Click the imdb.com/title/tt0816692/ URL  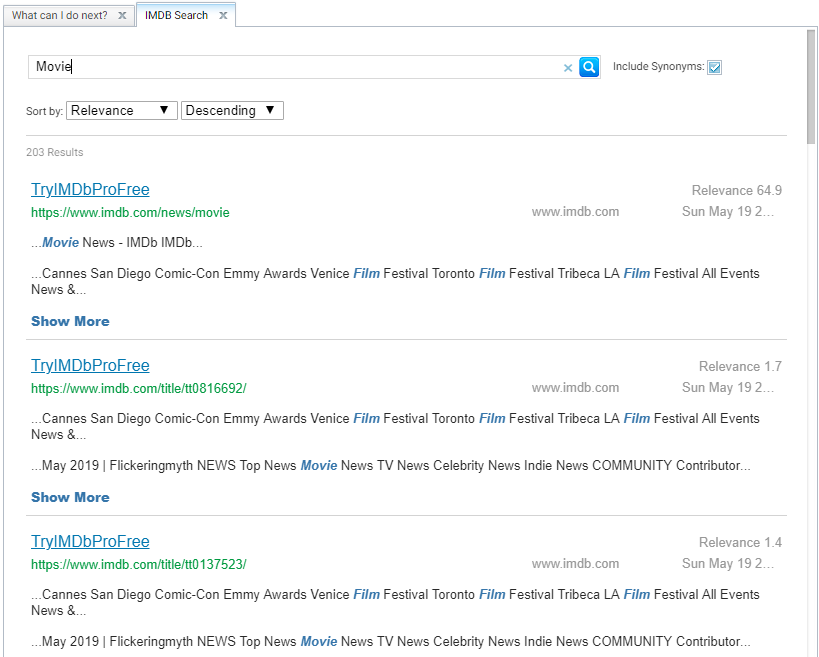pos(138,389)
